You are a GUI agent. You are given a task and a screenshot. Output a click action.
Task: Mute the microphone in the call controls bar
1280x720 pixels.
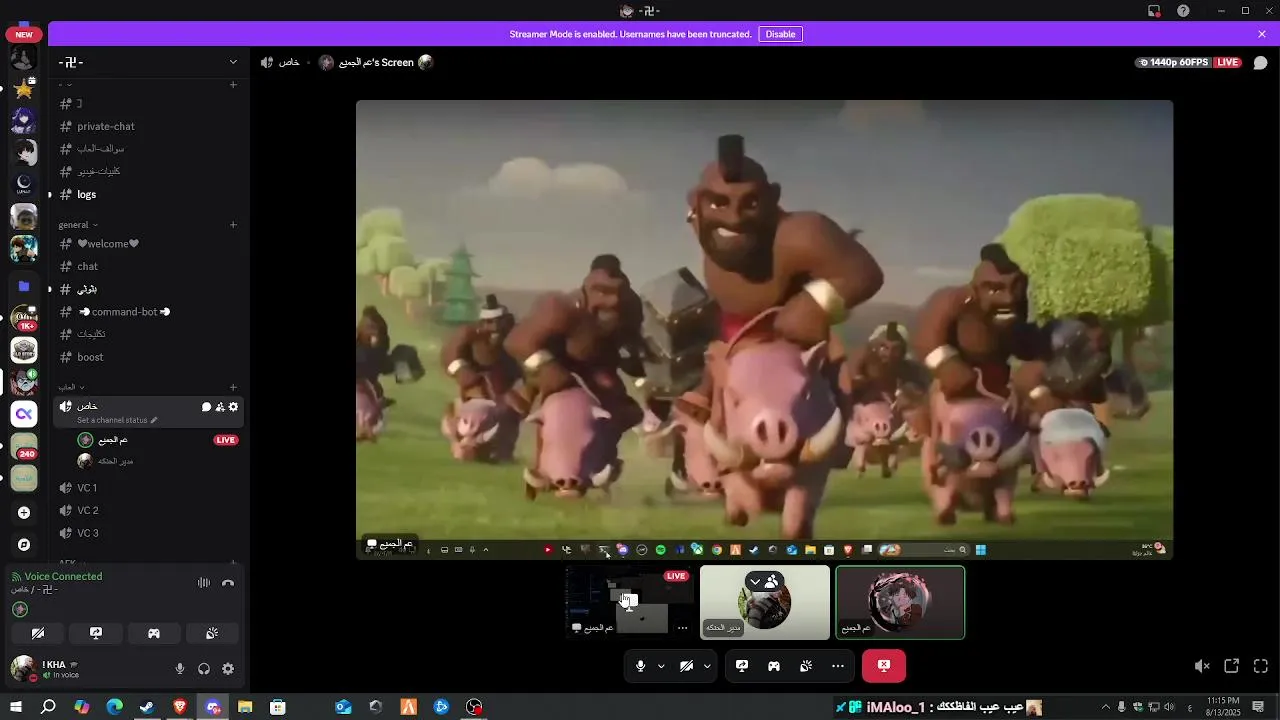pyautogui.click(x=640, y=666)
